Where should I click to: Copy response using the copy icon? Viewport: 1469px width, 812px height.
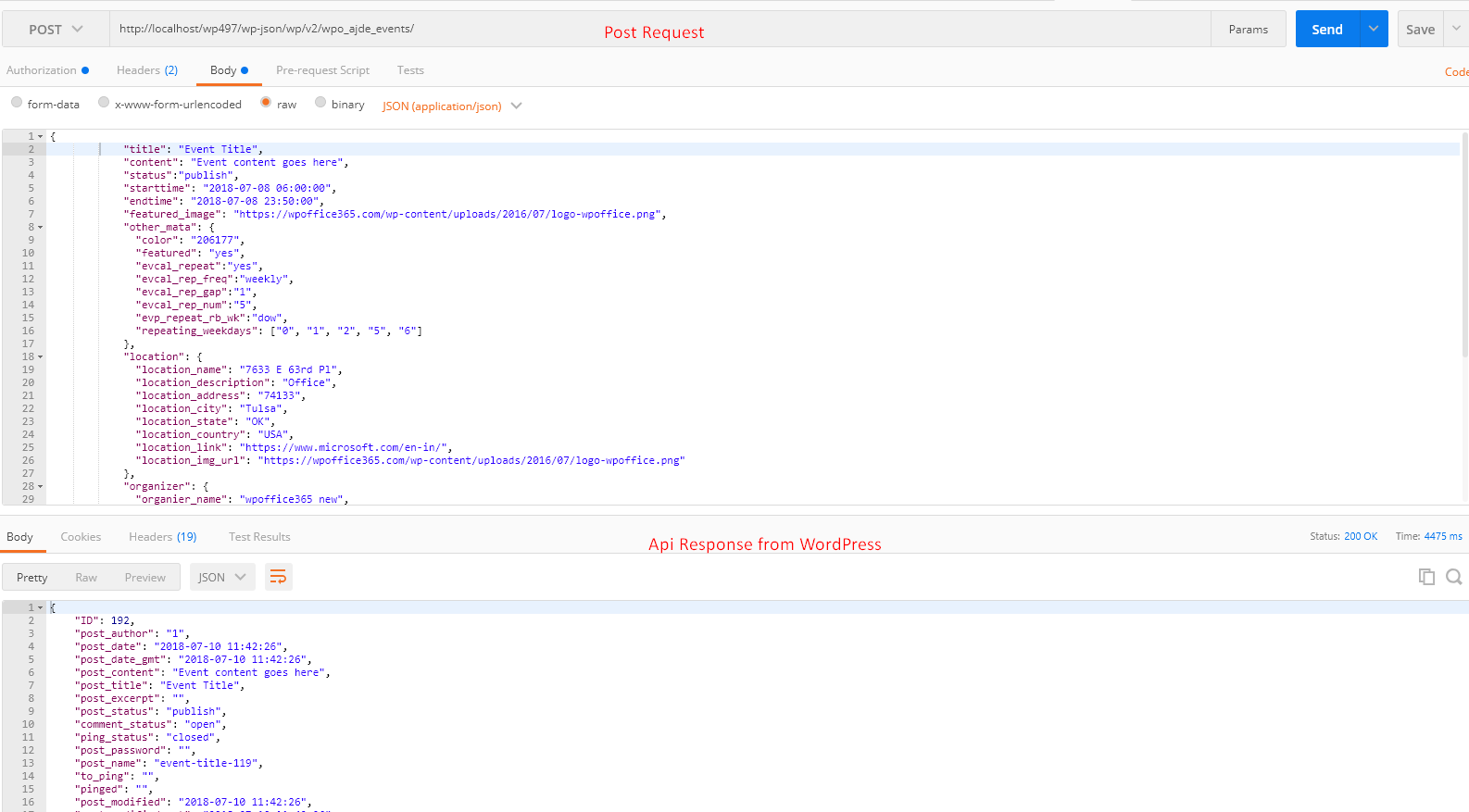point(1426,577)
